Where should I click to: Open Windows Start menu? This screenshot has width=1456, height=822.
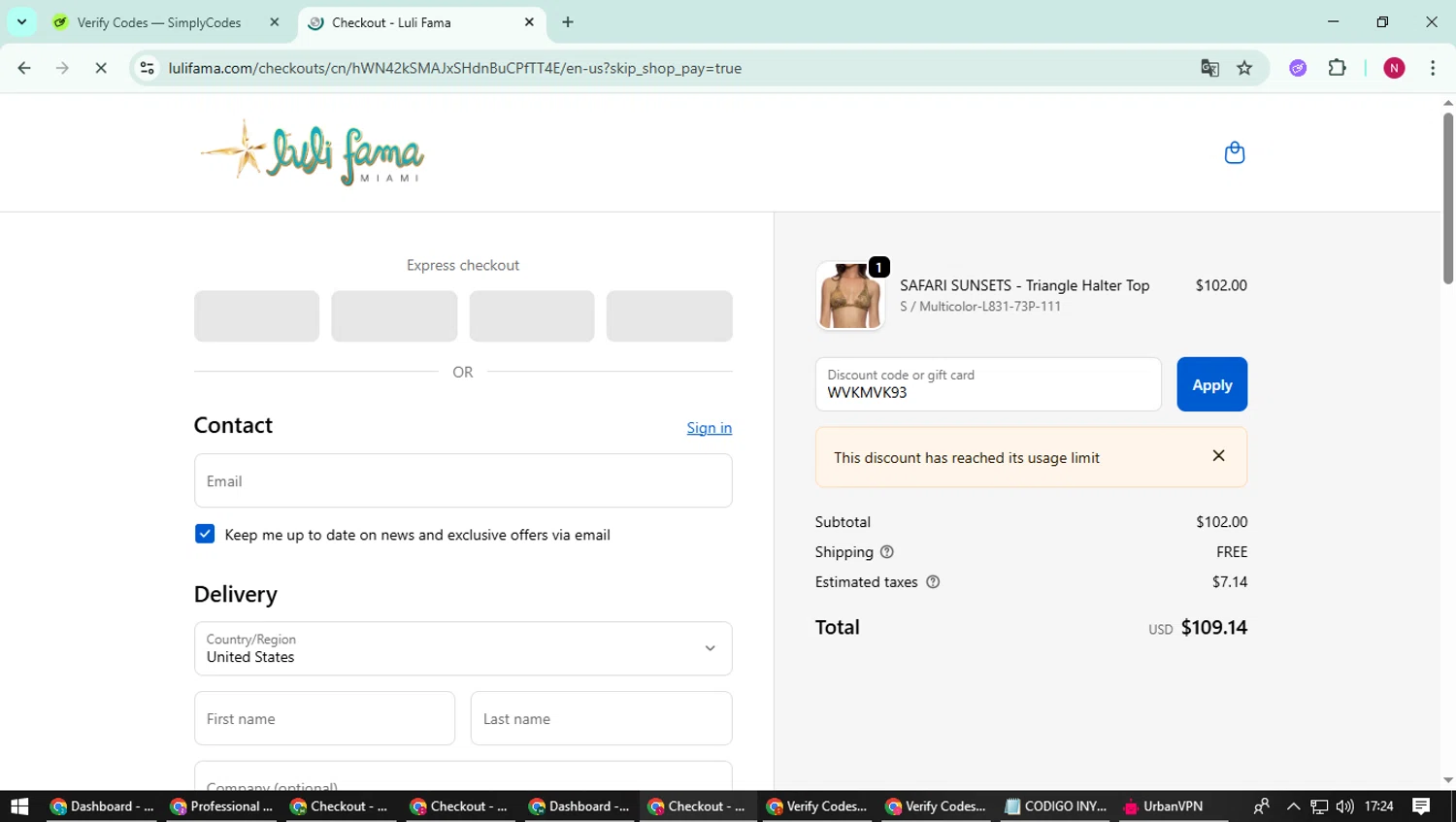[x=19, y=806]
